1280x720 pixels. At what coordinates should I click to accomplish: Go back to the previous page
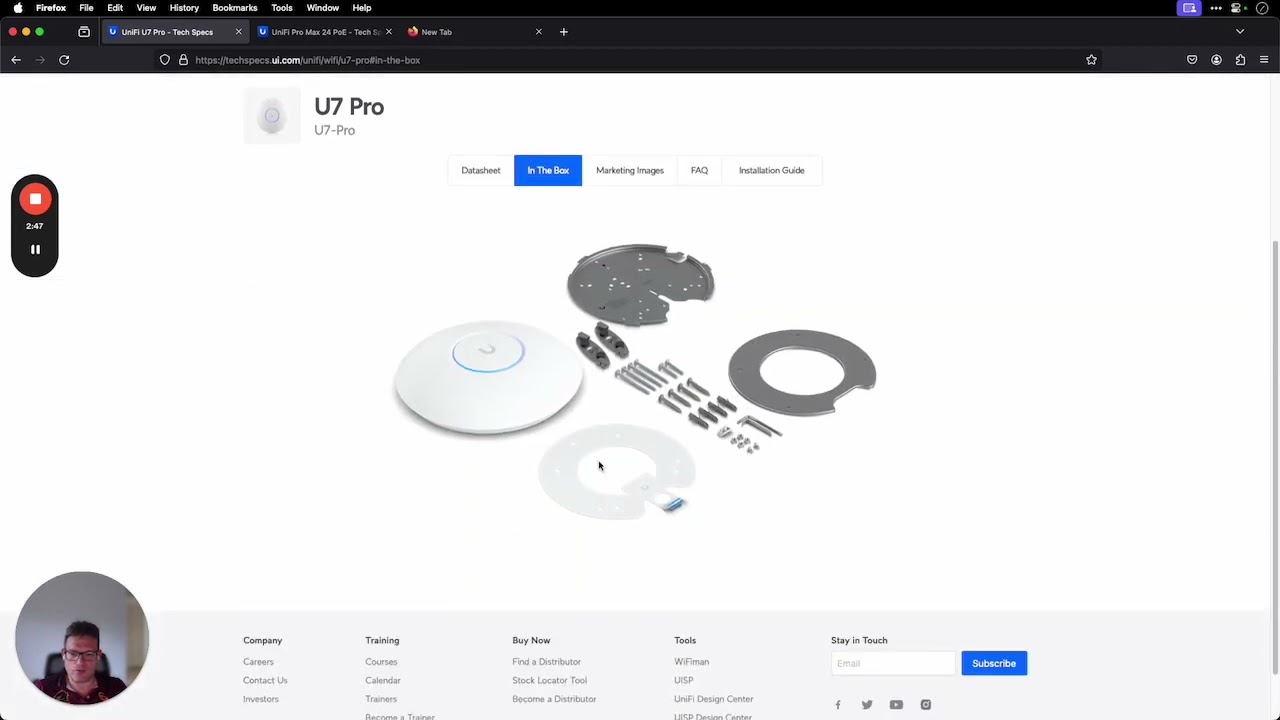[x=16, y=60]
